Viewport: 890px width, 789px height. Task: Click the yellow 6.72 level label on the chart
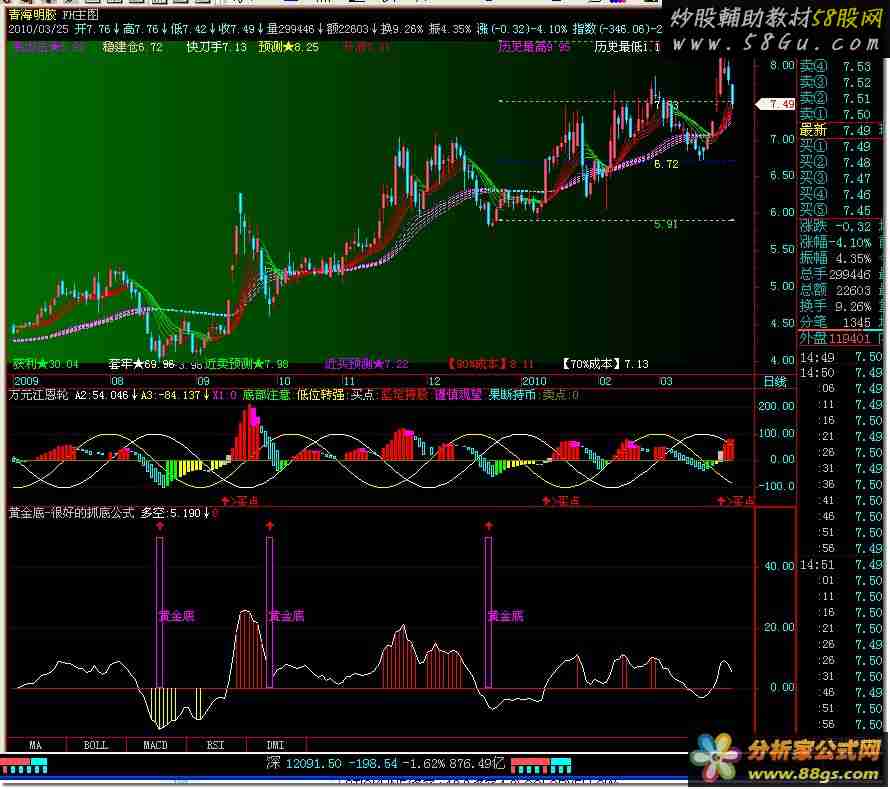point(666,165)
